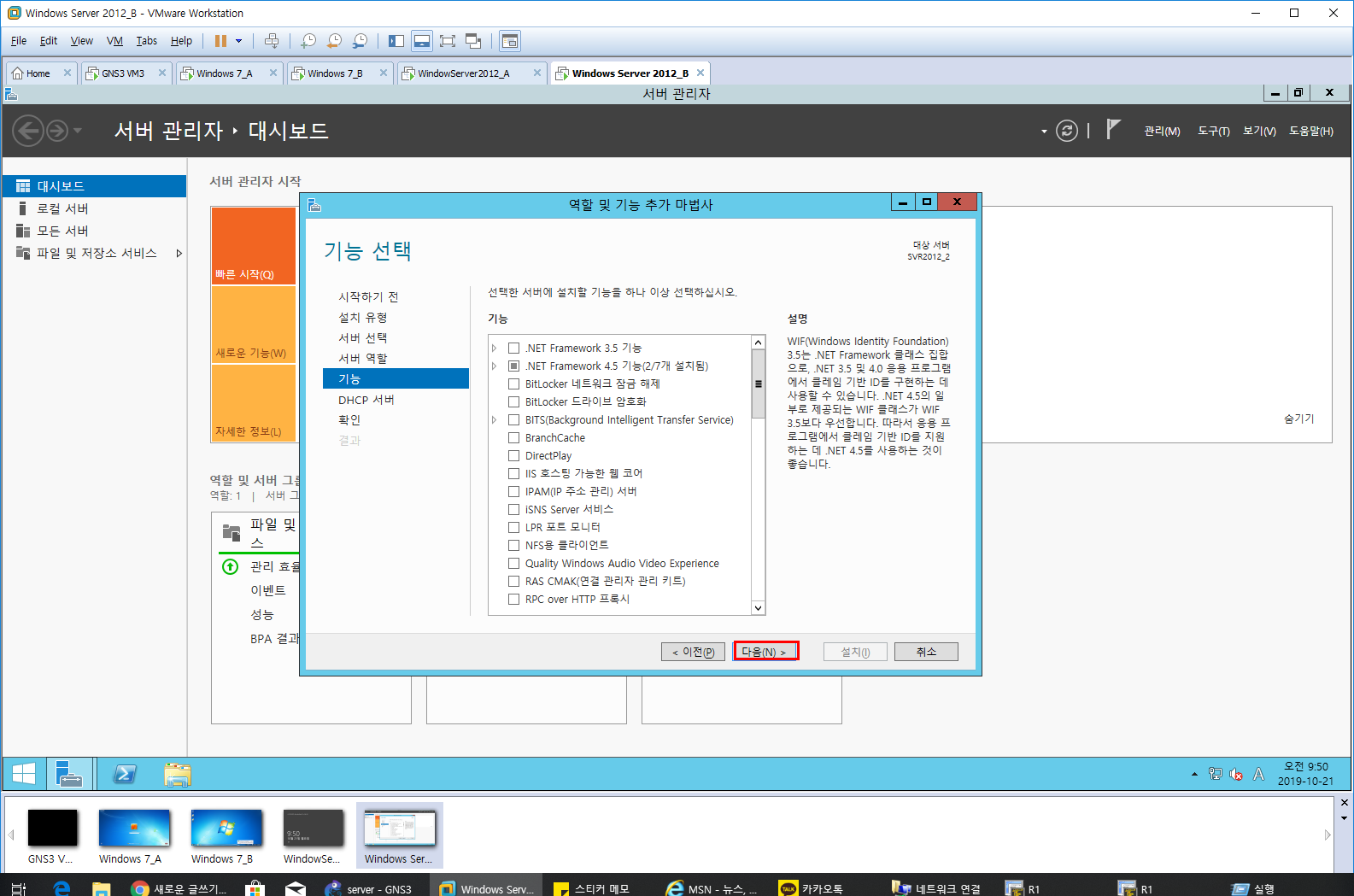1354x896 pixels.
Task: Click the guest network tray icon
Action: 1216,774
